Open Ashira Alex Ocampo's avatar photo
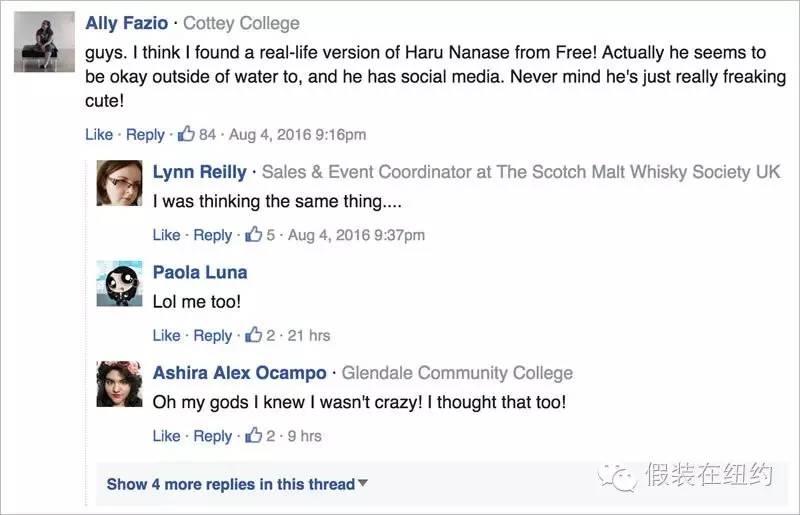This screenshot has height=515, width=800. point(119,384)
